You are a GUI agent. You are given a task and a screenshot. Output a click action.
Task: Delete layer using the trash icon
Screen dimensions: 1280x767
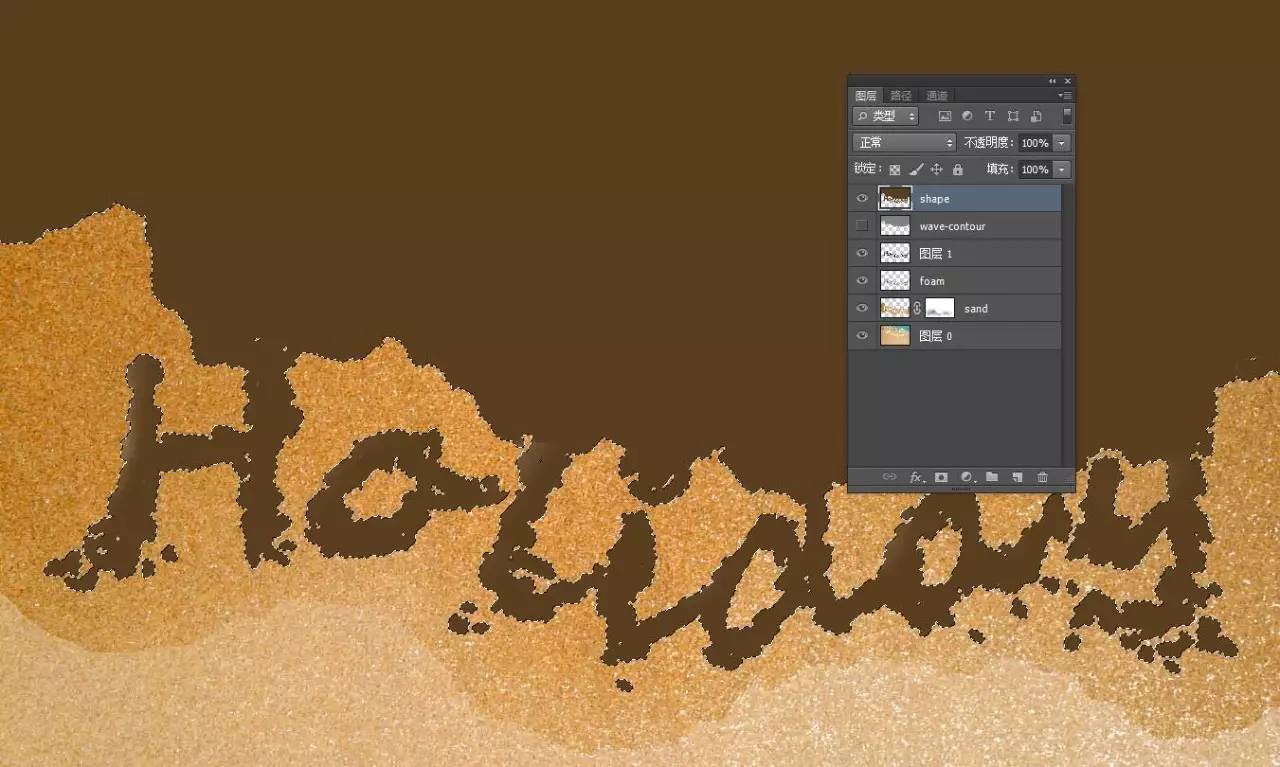click(1042, 478)
